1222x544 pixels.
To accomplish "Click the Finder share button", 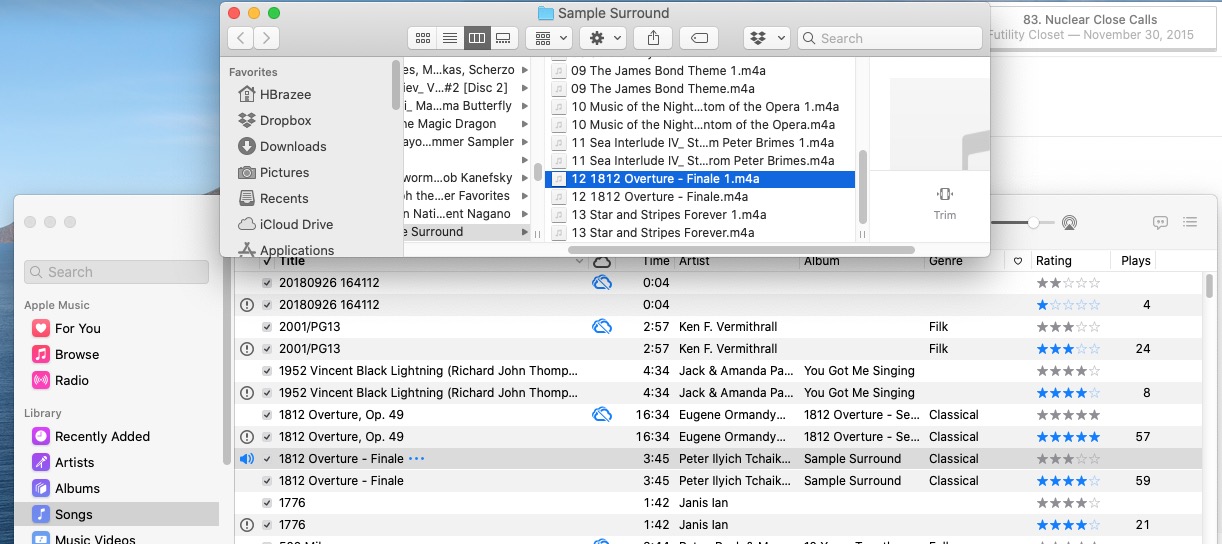I will 653,38.
